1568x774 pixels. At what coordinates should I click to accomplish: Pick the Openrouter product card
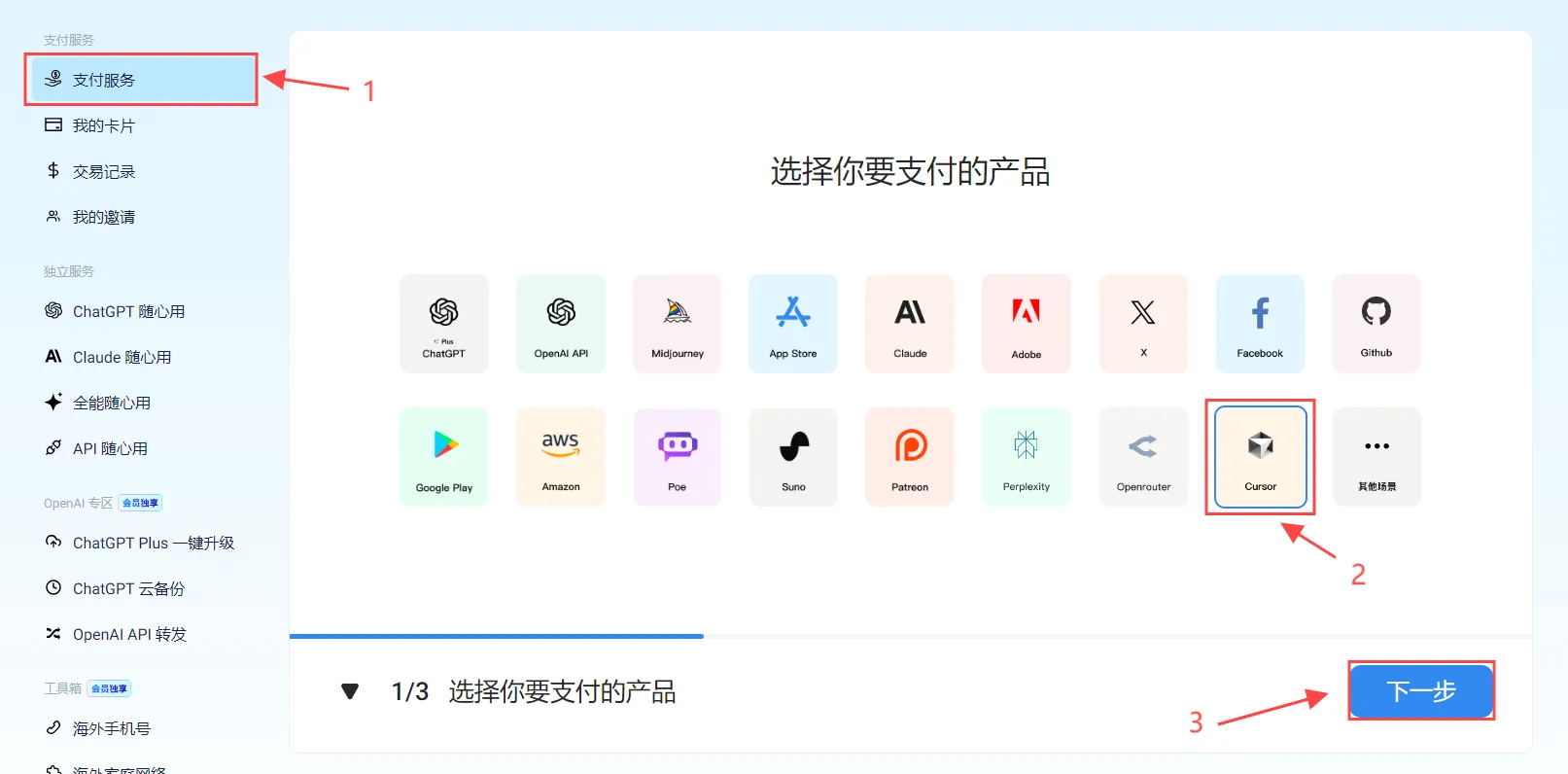1143,457
